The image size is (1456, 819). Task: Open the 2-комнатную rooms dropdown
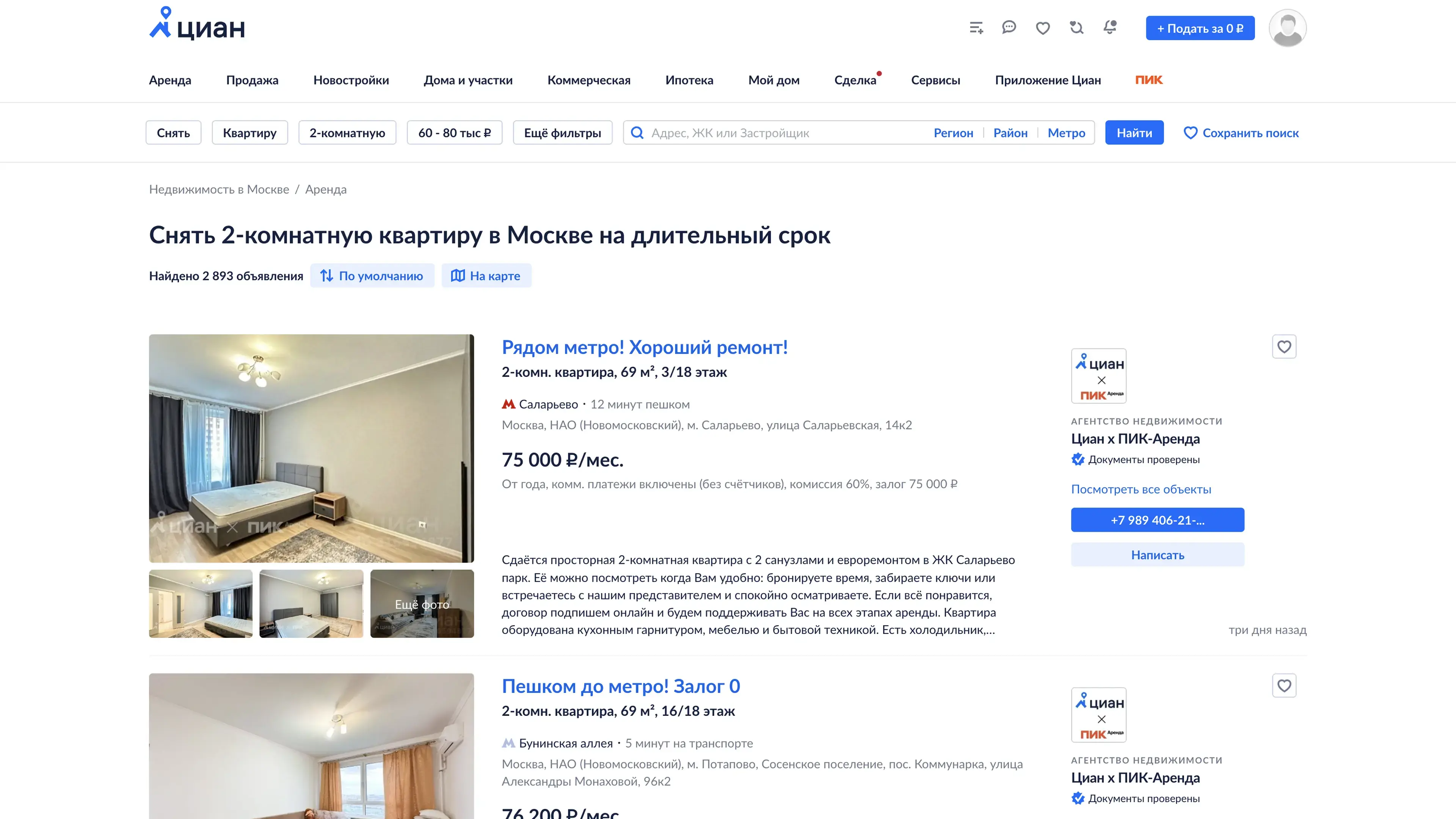coord(347,133)
